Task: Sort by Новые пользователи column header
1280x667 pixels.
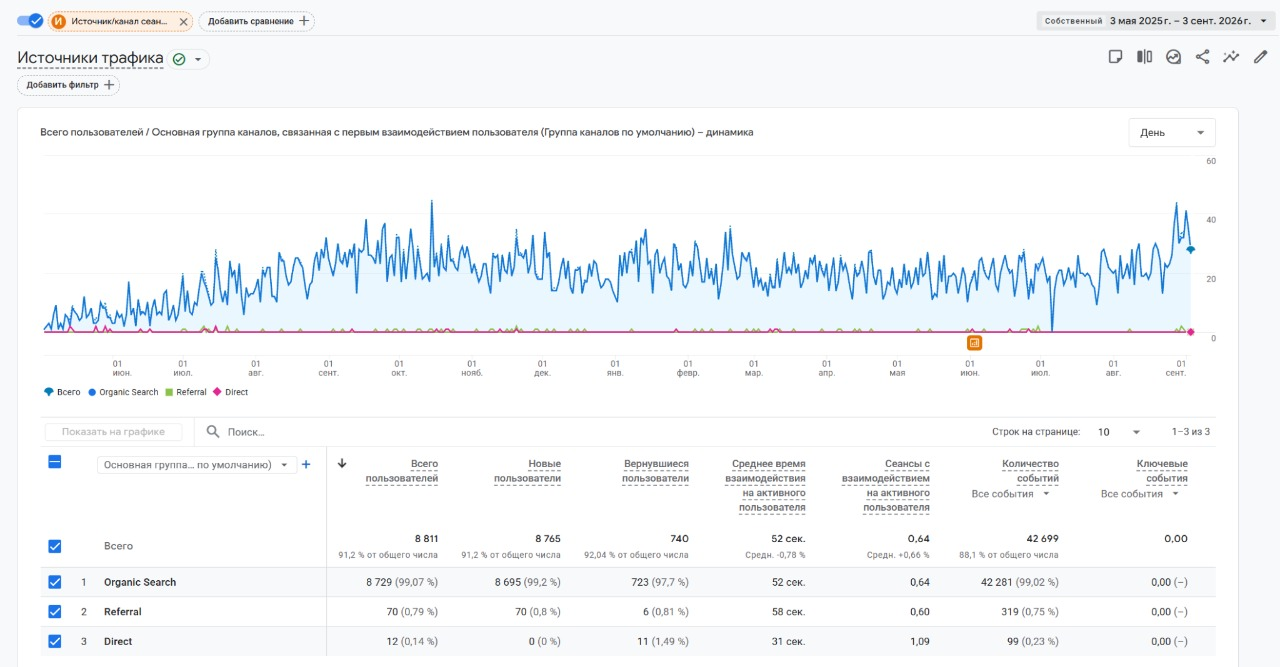Action: pos(527,471)
